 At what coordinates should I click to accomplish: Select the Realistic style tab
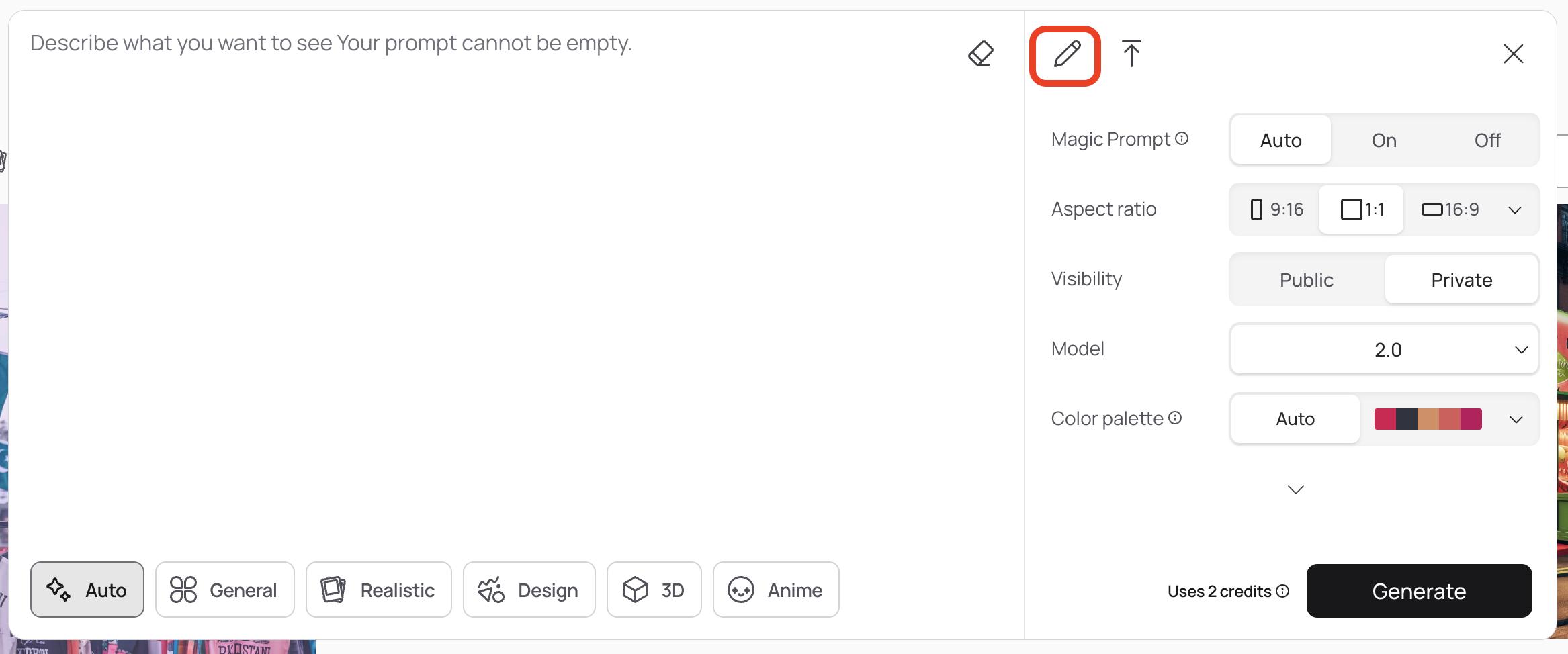pyautogui.click(x=379, y=590)
